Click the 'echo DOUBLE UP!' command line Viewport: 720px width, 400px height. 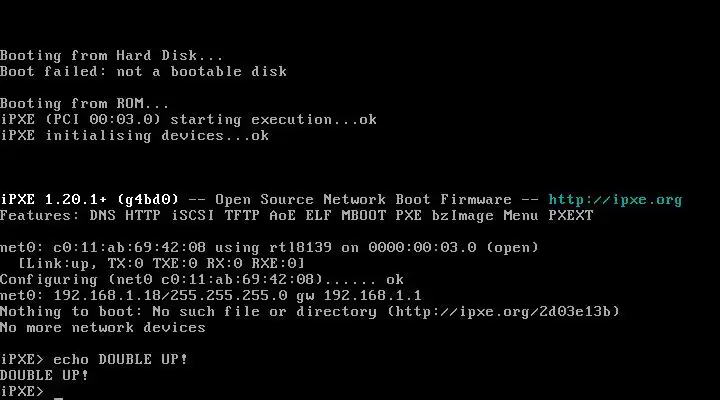pyautogui.click(x=94, y=359)
